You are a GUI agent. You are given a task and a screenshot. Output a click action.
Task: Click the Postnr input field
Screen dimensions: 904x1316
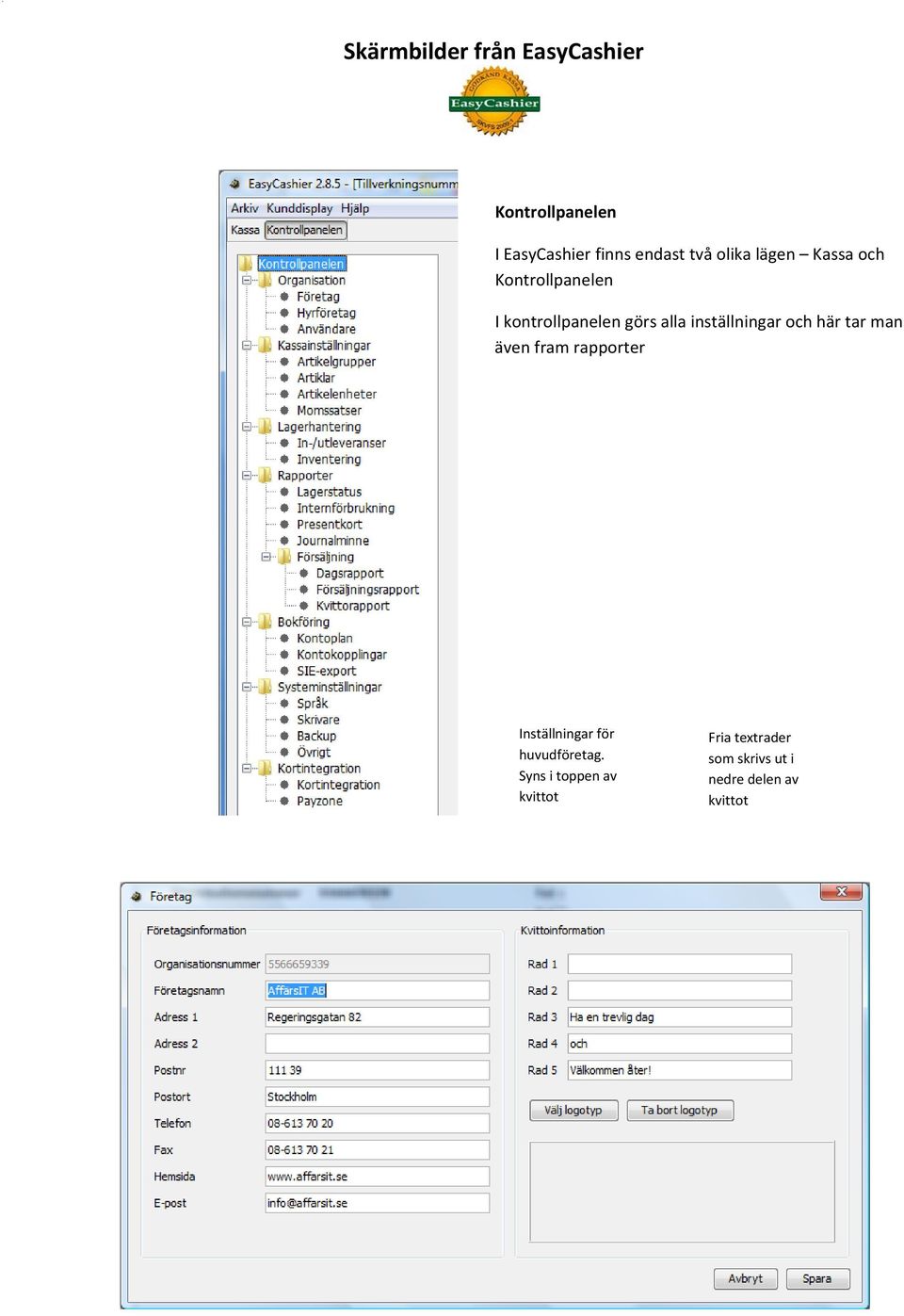378,1070
